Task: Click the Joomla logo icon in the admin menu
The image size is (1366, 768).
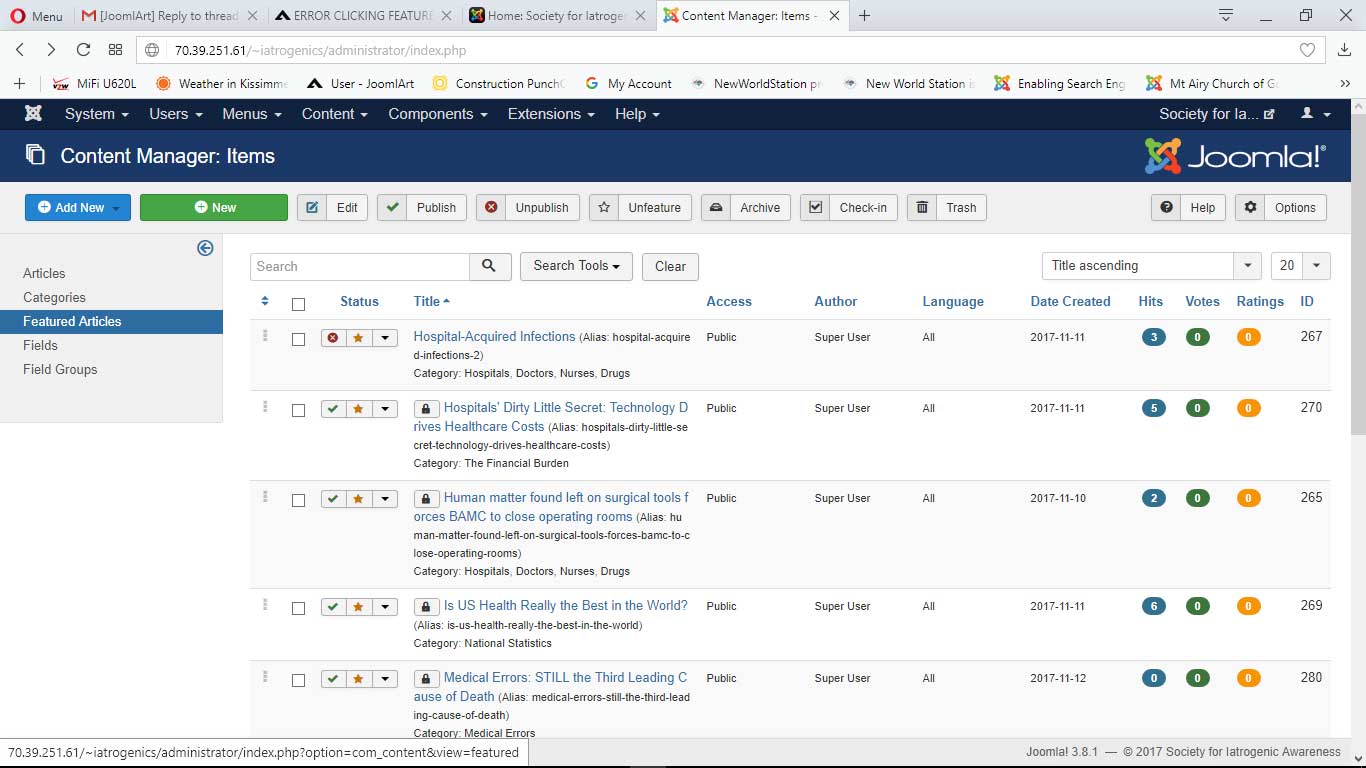Action: [33, 114]
